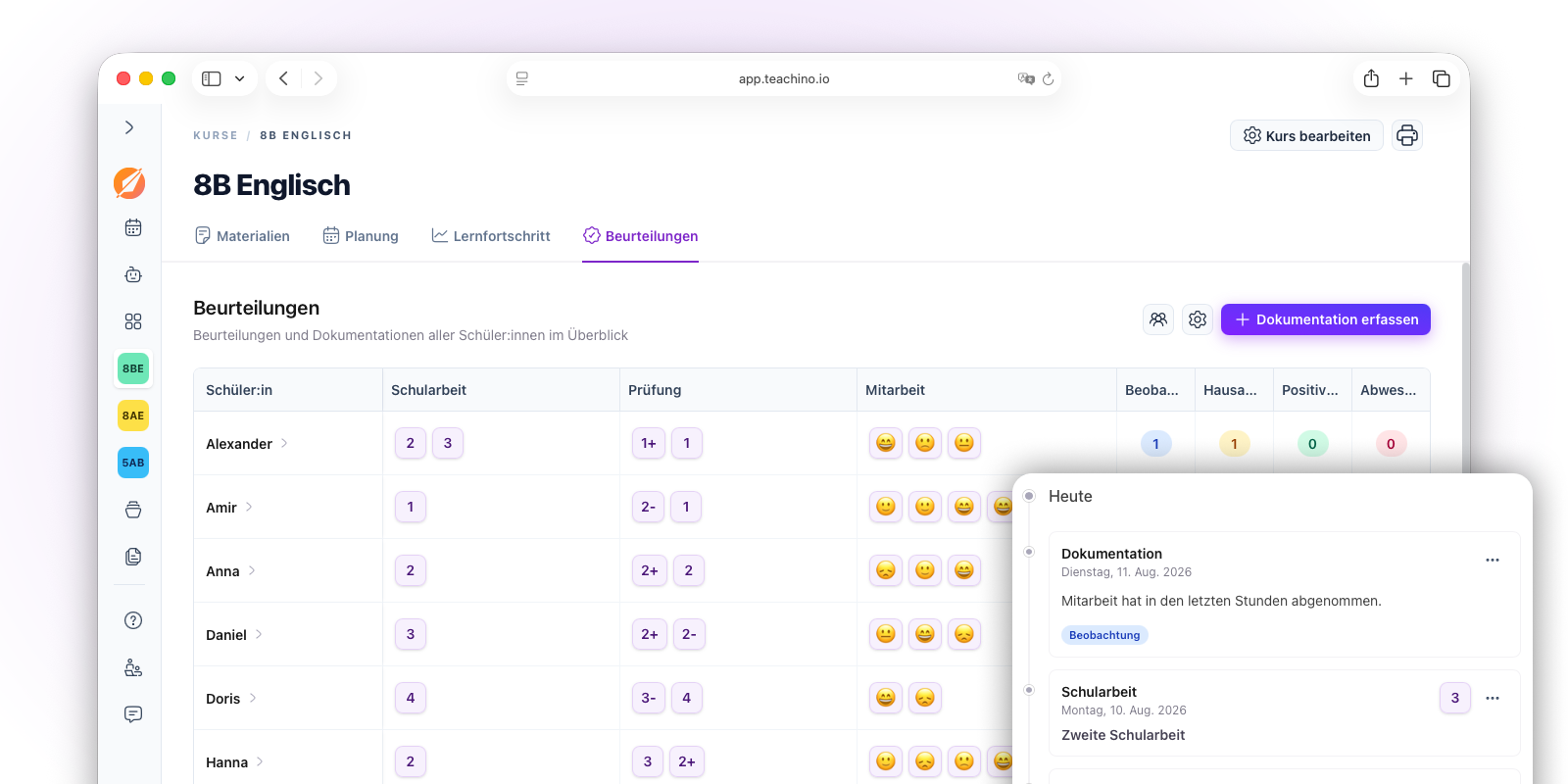
Task: Open Schularbeit entry options menu
Action: [1493, 698]
